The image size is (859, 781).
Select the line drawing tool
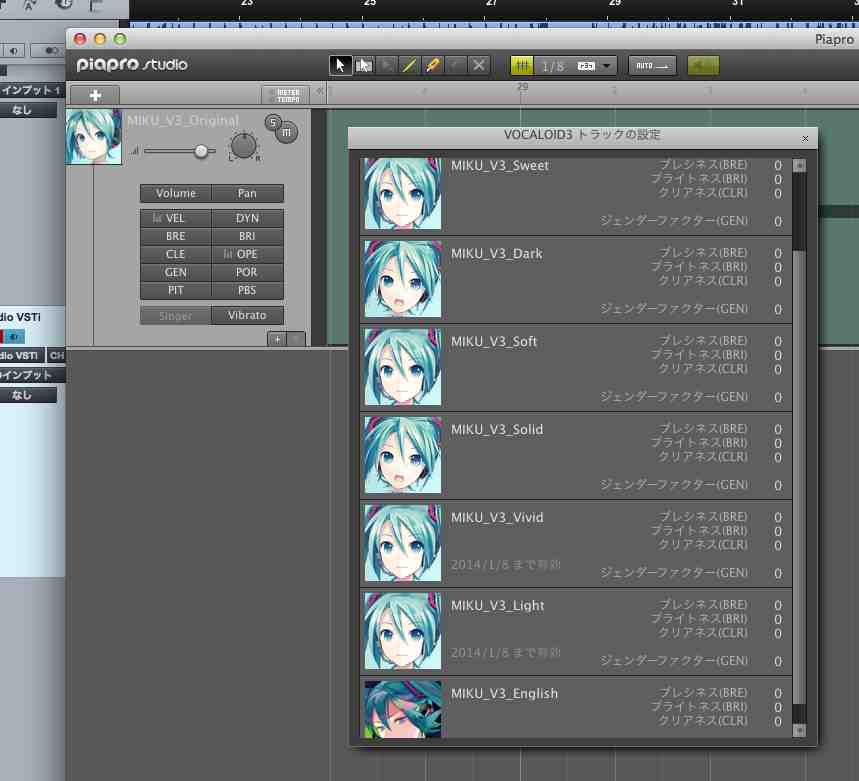click(x=409, y=66)
